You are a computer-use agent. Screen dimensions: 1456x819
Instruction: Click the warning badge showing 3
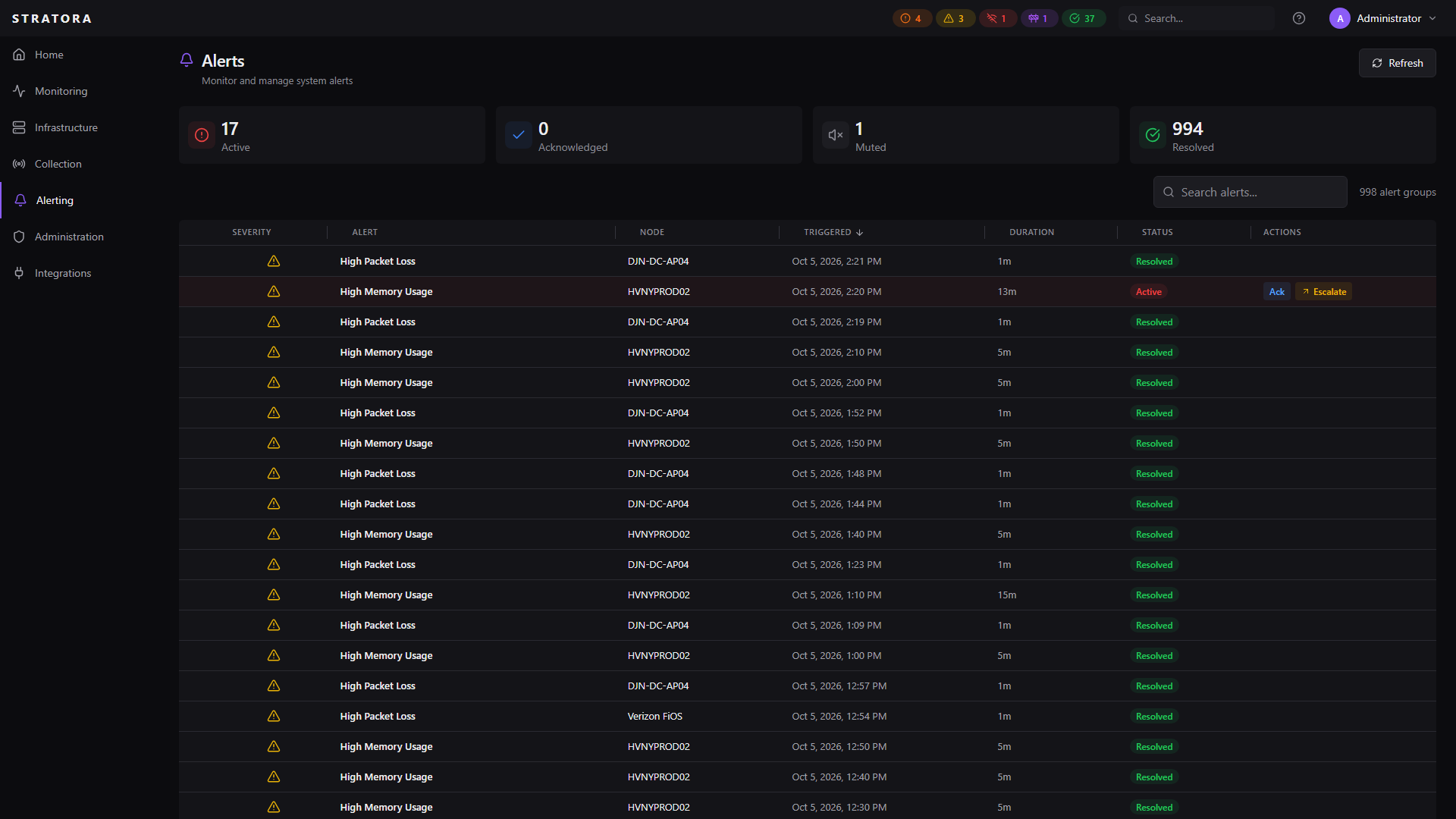[x=955, y=18]
